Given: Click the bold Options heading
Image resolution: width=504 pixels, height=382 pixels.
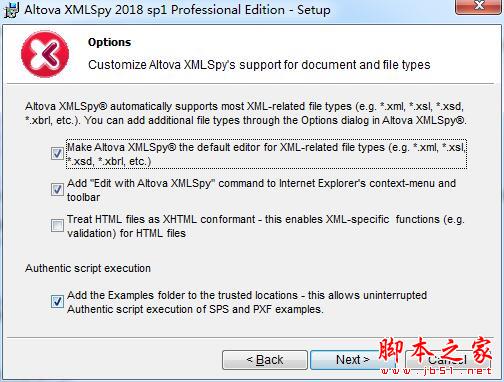Looking at the screenshot, I should point(109,42).
